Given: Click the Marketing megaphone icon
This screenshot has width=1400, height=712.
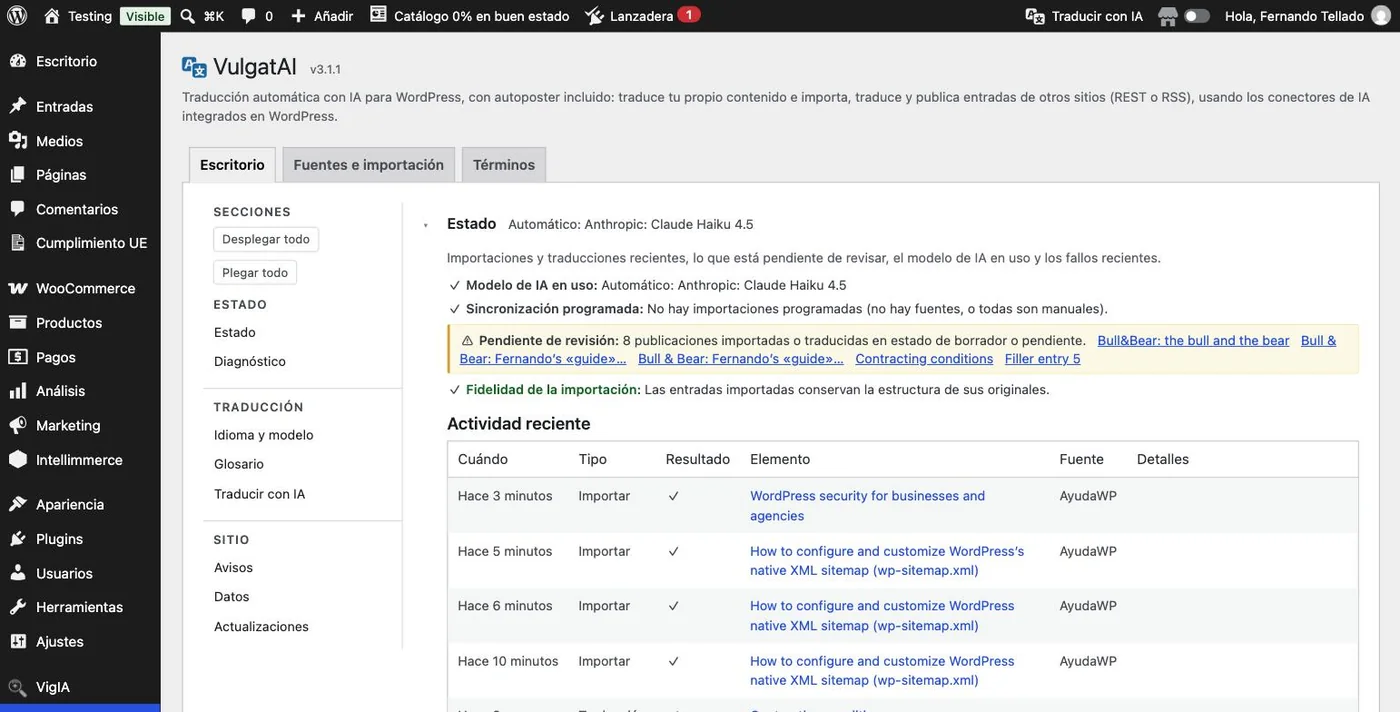Looking at the screenshot, I should tap(18, 425).
